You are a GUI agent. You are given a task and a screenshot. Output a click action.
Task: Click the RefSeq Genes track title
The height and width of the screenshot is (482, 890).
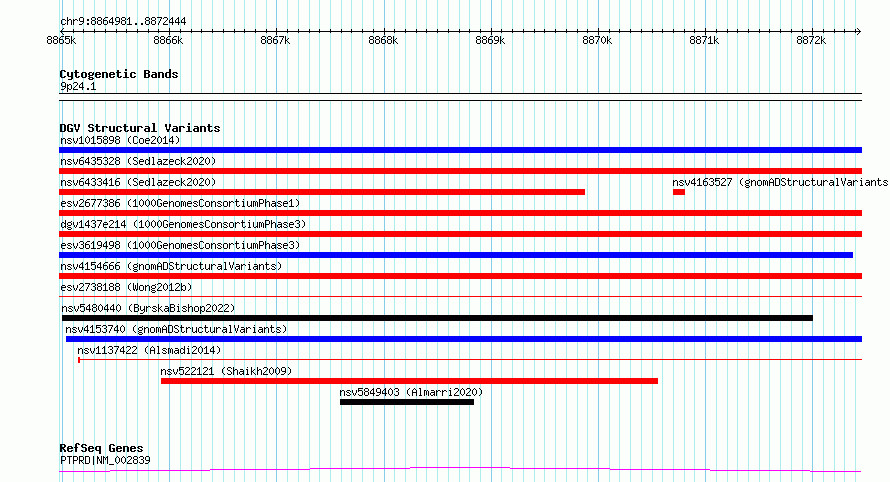101,448
